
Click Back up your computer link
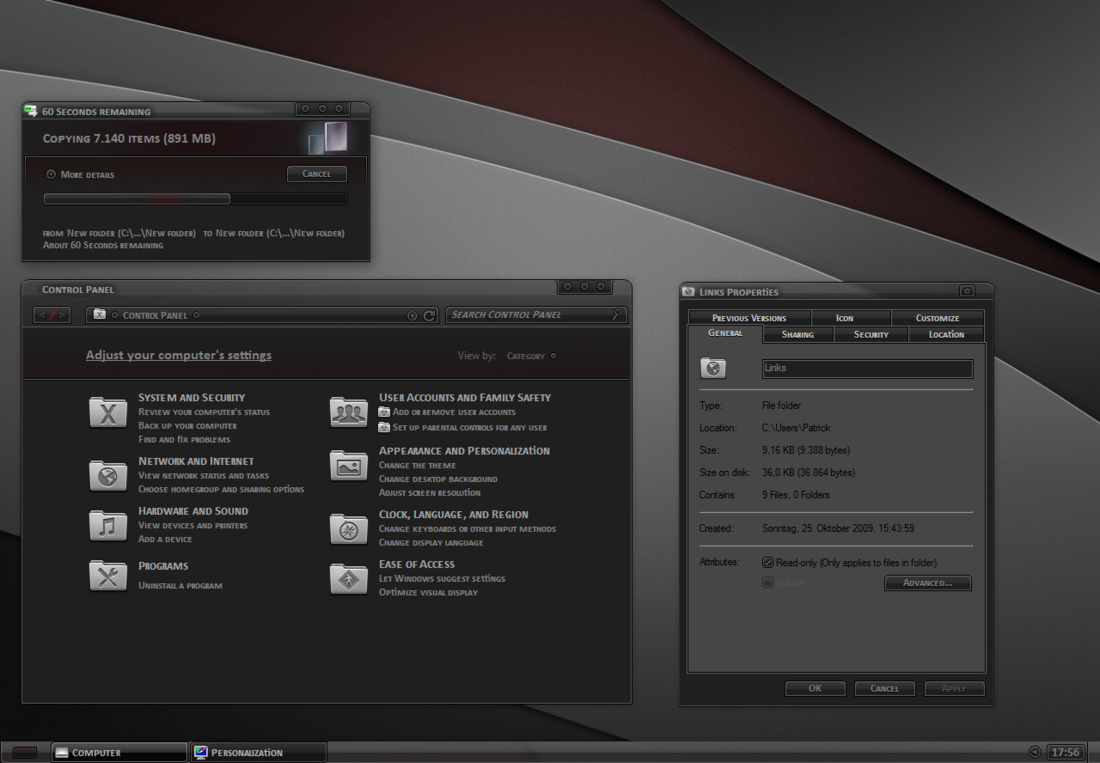click(x=187, y=426)
